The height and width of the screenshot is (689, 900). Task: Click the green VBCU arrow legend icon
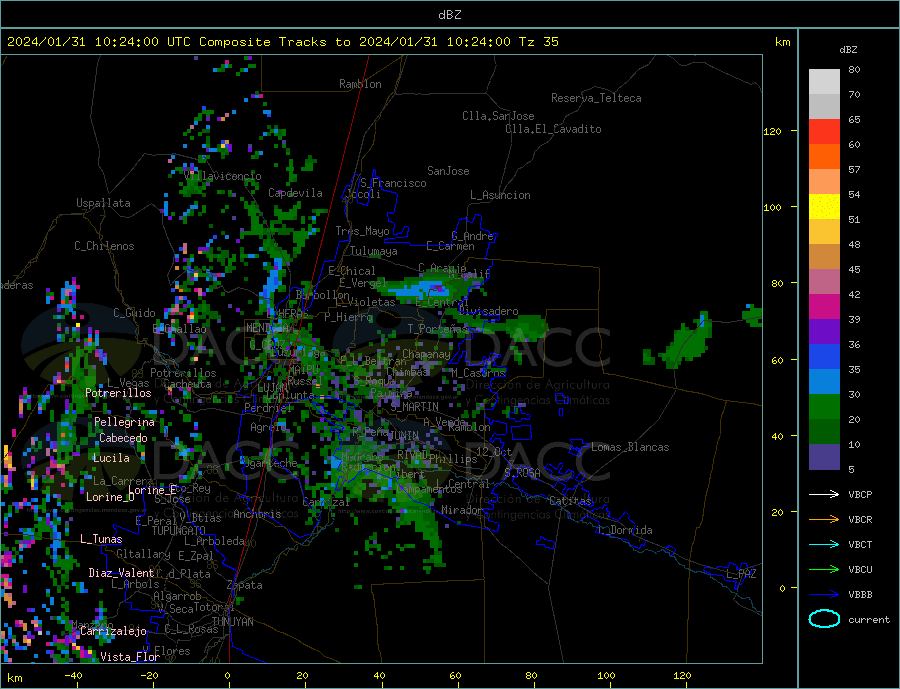pos(824,570)
